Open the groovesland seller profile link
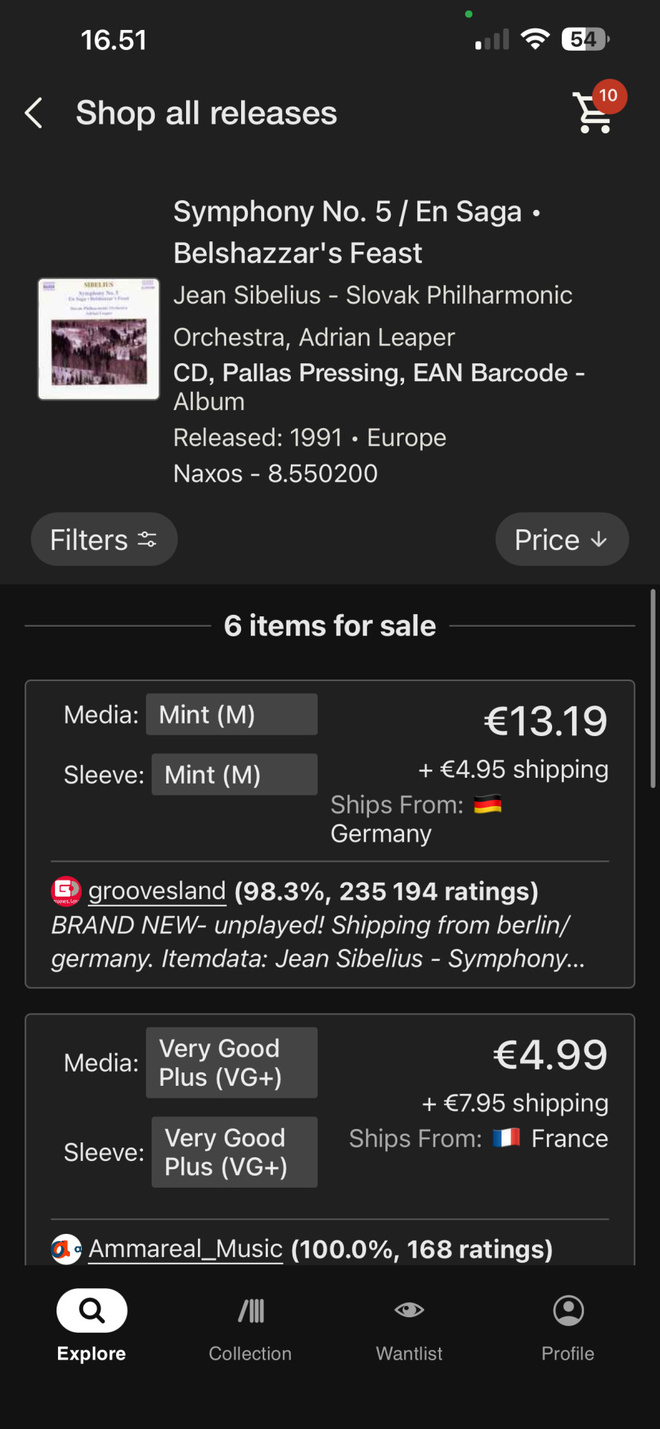The height and width of the screenshot is (1429, 660). point(157,891)
